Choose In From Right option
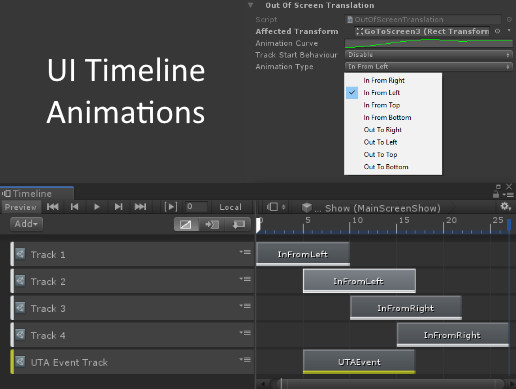Image resolution: width=516 pixels, height=389 pixels. pos(384,80)
